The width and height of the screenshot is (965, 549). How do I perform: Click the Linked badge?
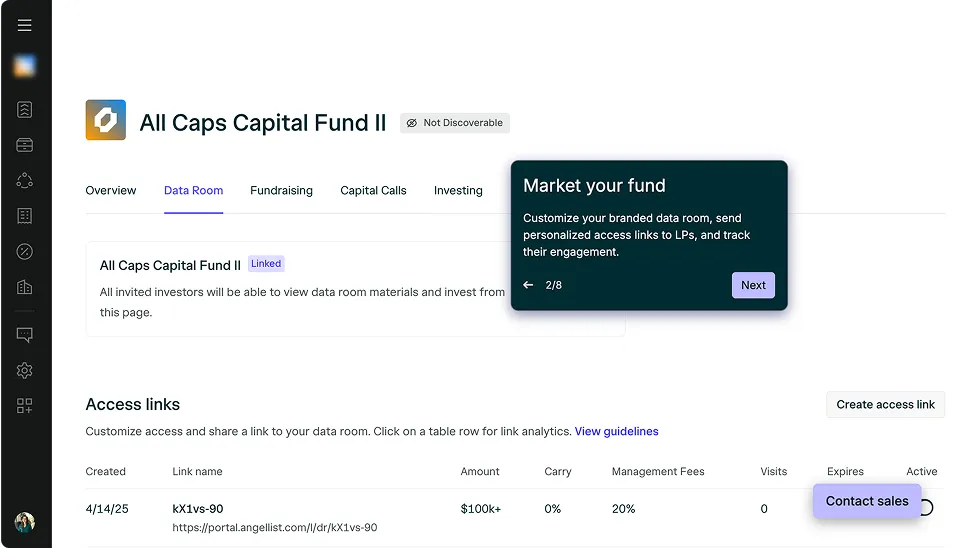coord(266,263)
